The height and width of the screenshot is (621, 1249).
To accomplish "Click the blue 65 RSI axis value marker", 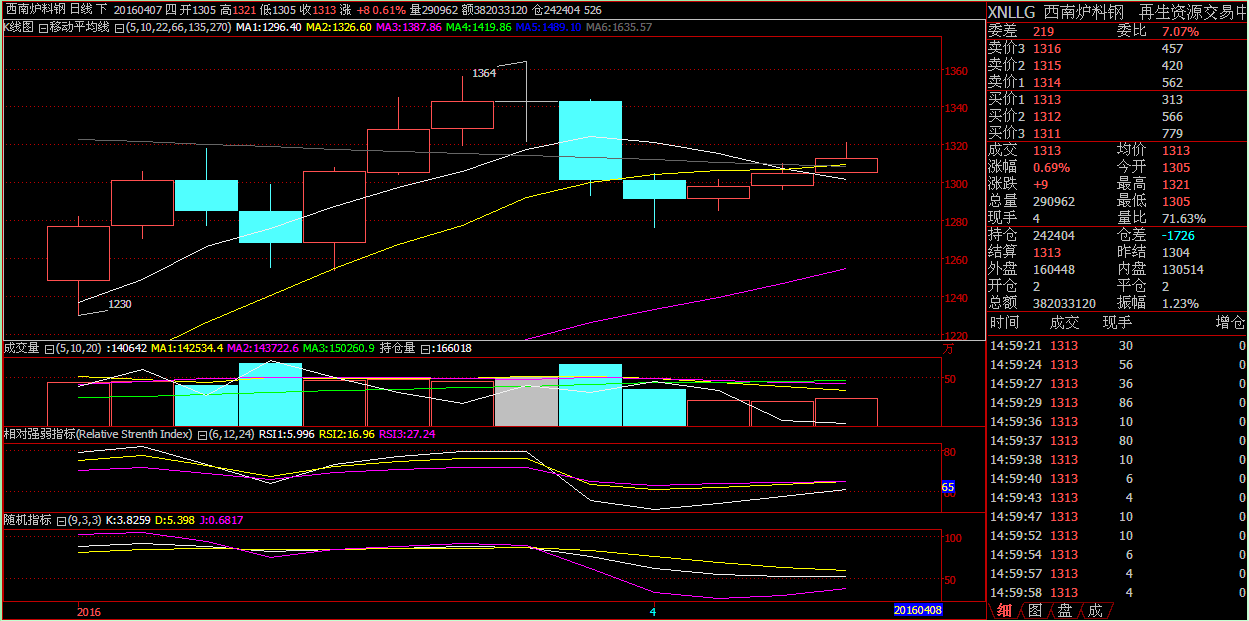I will click(948, 487).
